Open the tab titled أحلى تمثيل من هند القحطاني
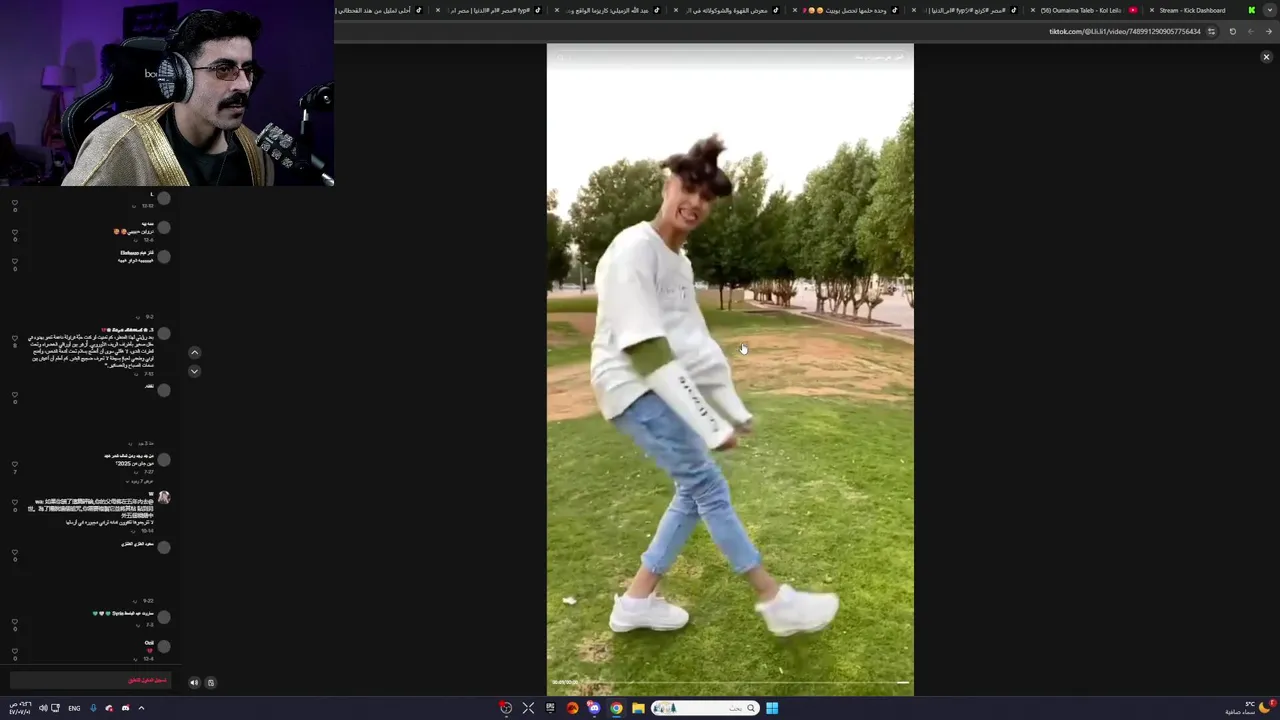Screen dimensions: 1280x720 pos(380,10)
